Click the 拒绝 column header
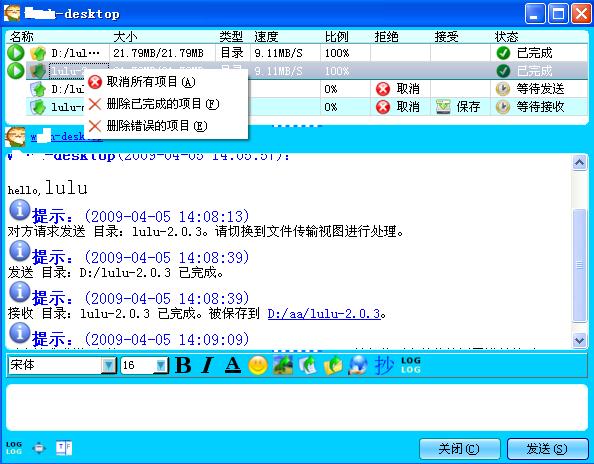Image resolution: width=594 pixels, height=464 pixels. pyautogui.click(x=386, y=37)
